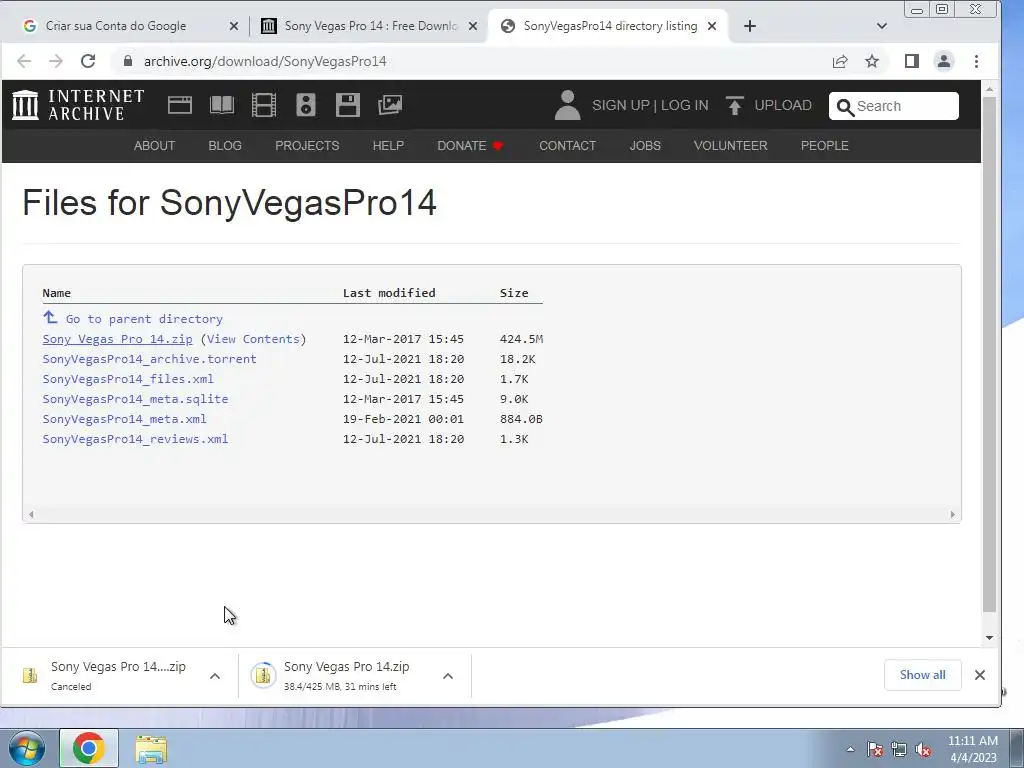Screen dimensions: 1024x768
Task: Open the VOLUNTEER menu item
Action: (x=730, y=146)
